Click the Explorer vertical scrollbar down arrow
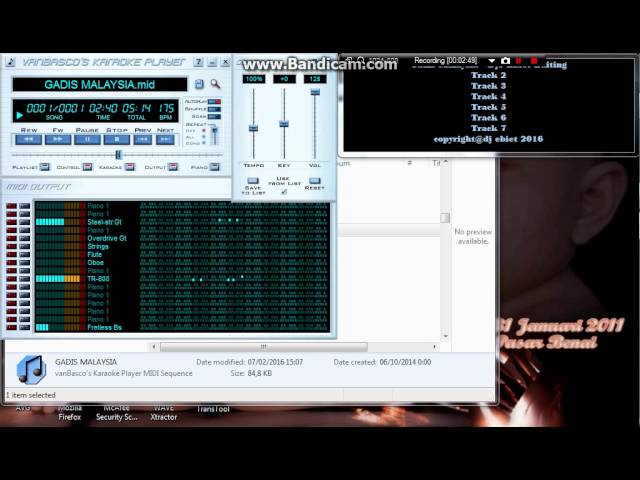This screenshot has width=640, height=480. [x=445, y=336]
